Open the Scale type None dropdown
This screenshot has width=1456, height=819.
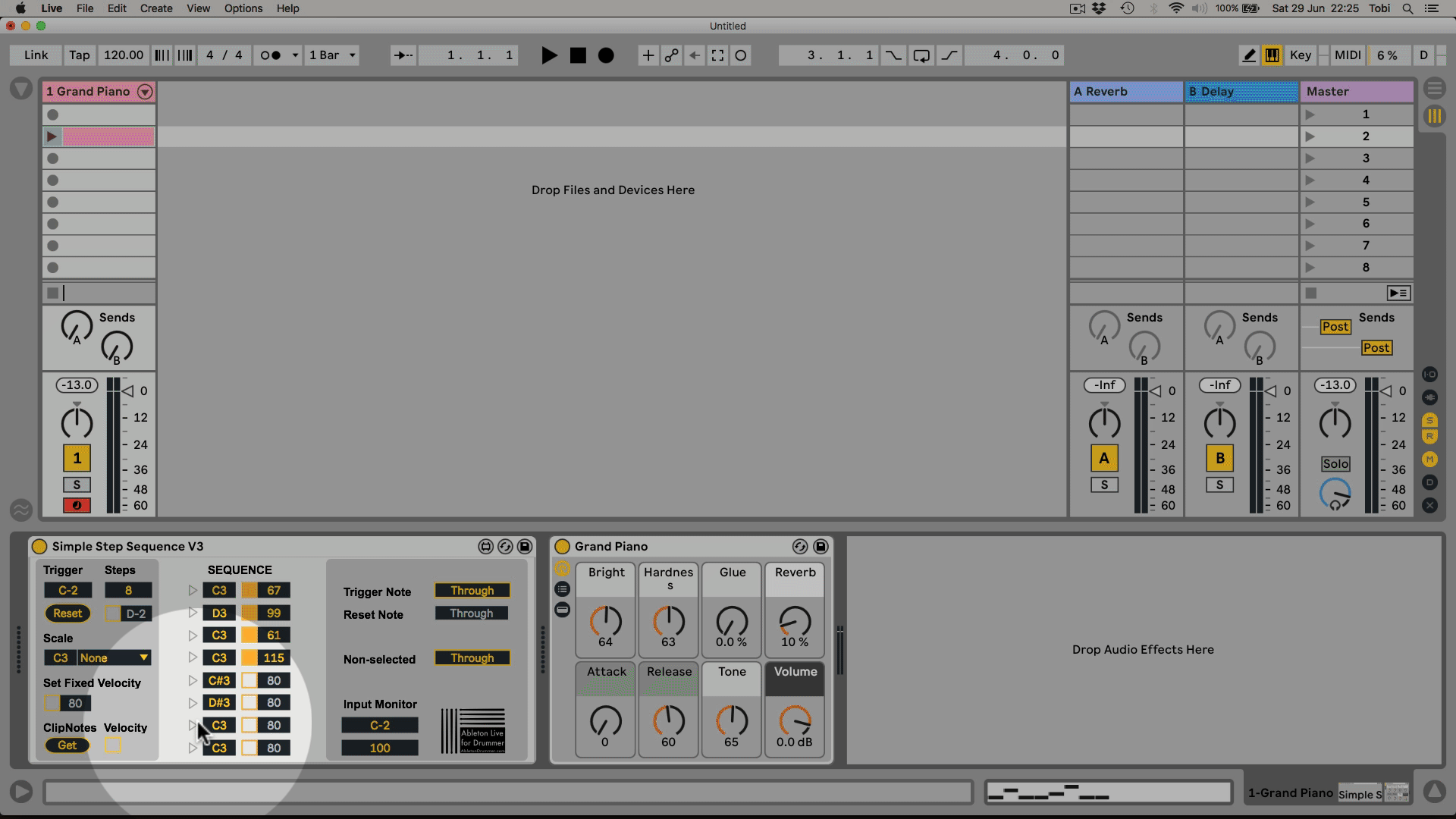(115, 658)
